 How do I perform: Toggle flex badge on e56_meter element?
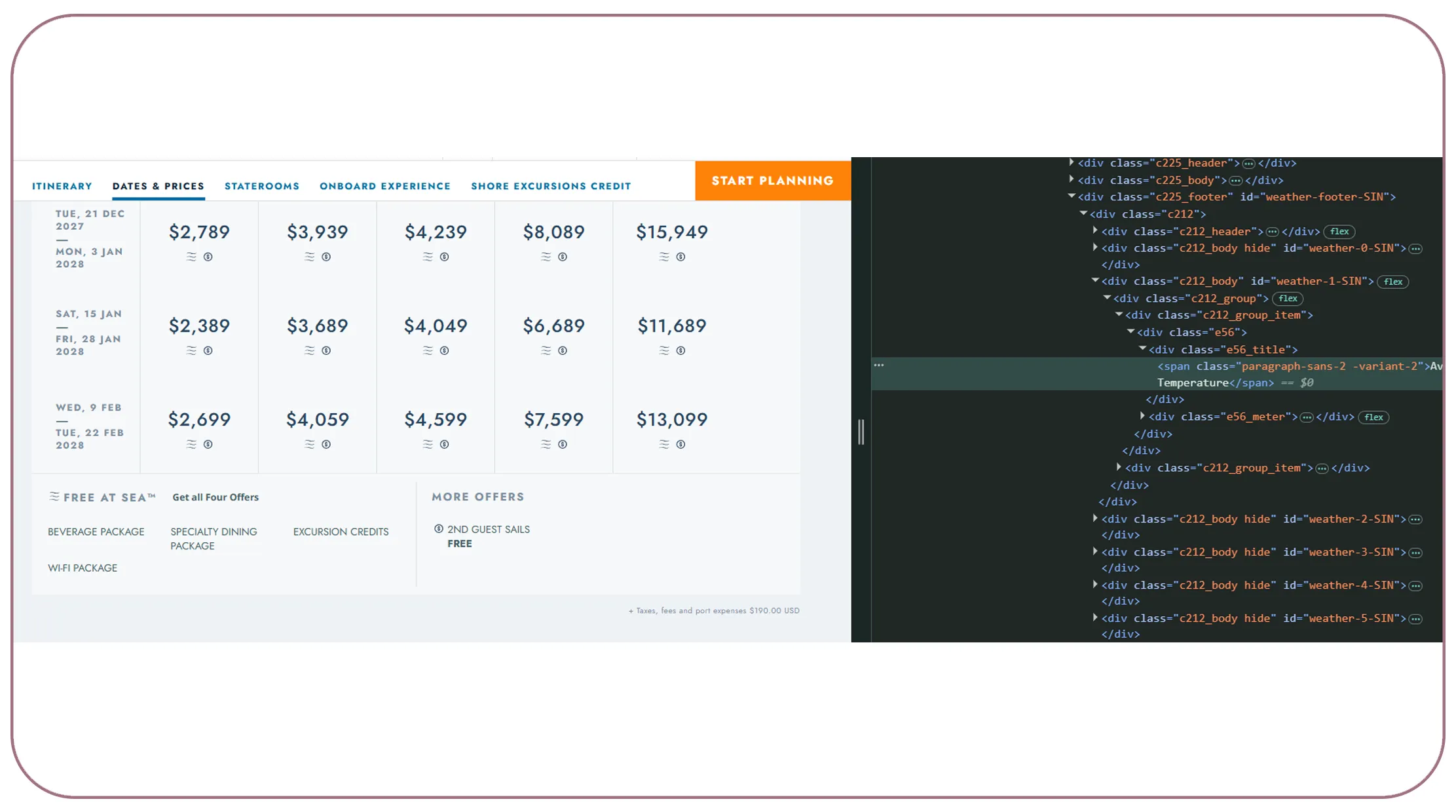(1373, 417)
